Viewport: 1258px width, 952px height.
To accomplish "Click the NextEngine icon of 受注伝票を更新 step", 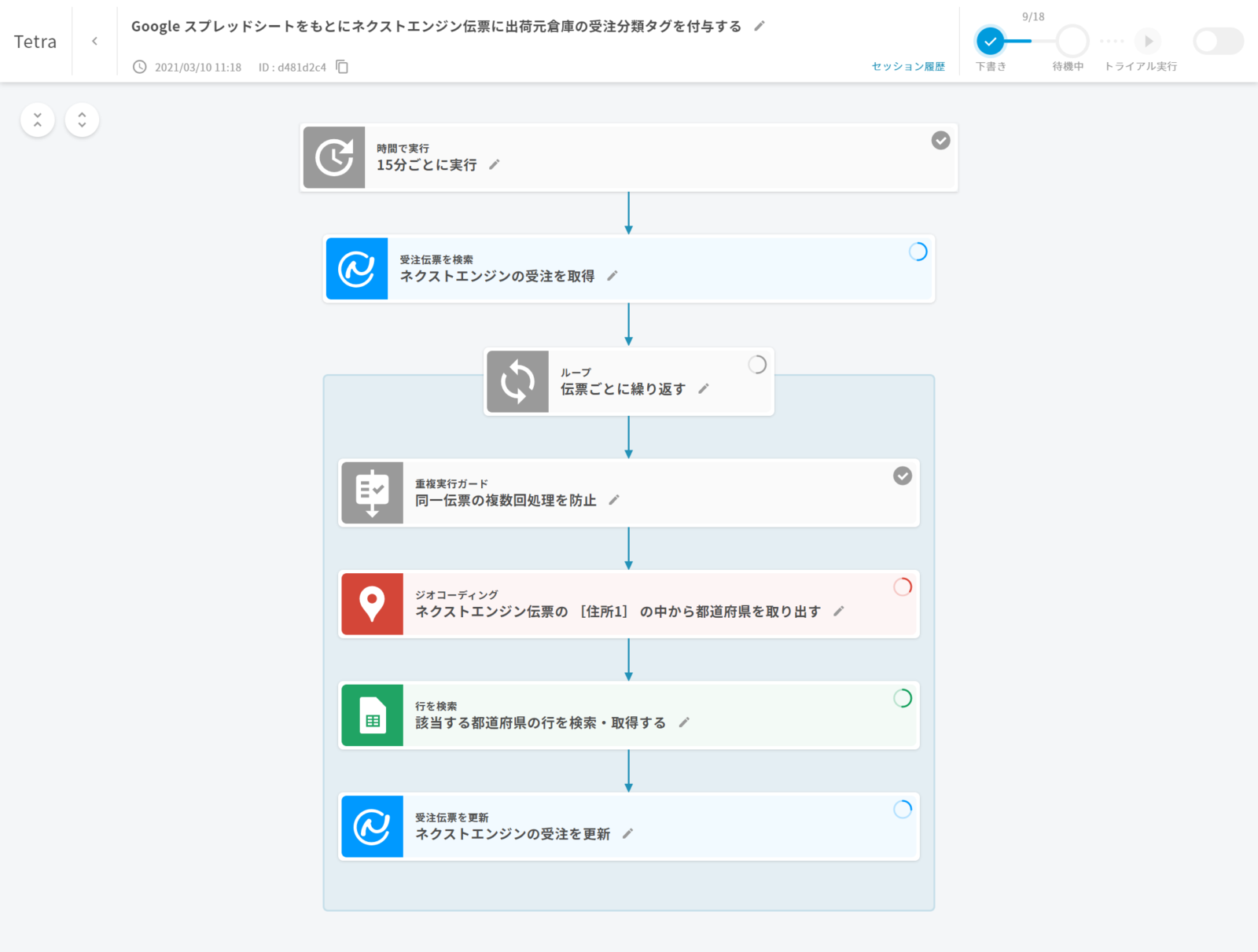I will pos(373,826).
